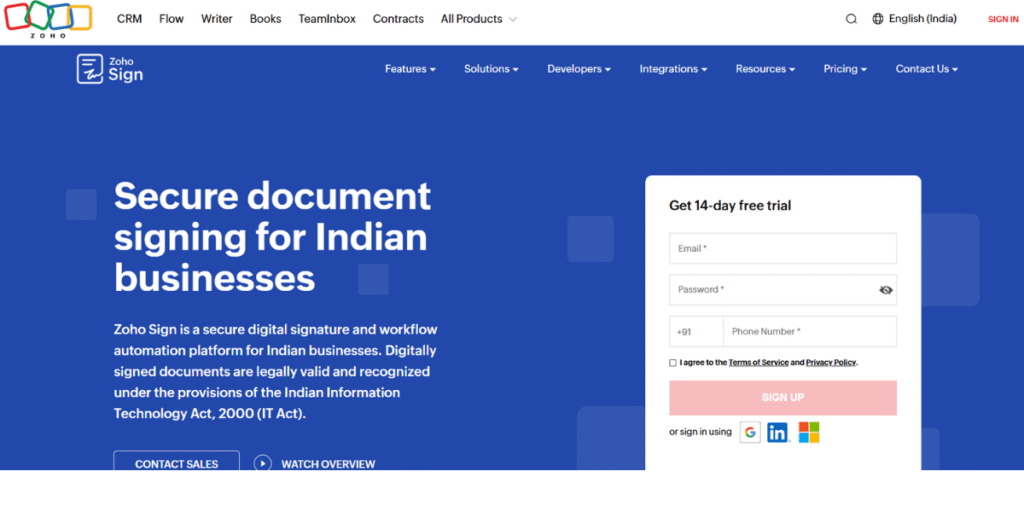This screenshot has width=1024, height=512.
Task: Expand the Pricing menu
Action: 845,69
